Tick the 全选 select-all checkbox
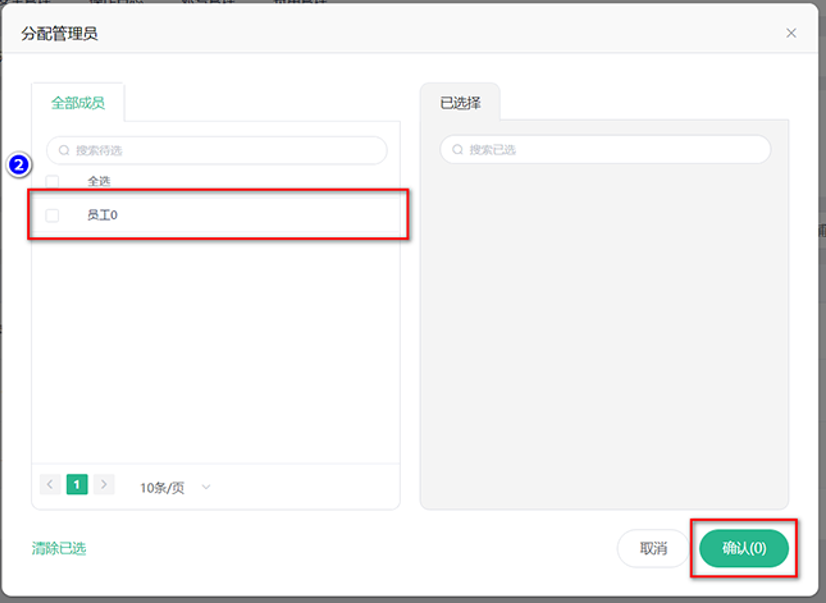This screenshot has height=603, width=826. (52, 181)
